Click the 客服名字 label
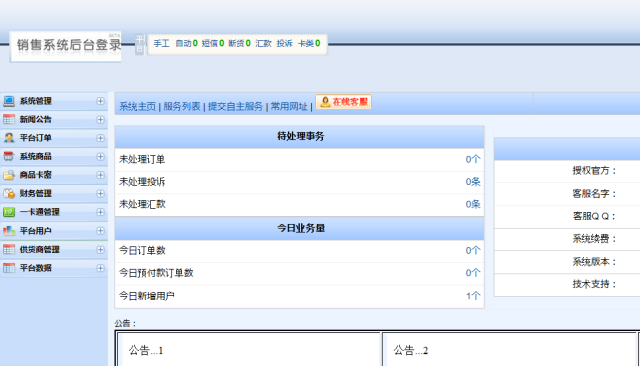Viewport: 640px width, 366px height. (594, 193)
